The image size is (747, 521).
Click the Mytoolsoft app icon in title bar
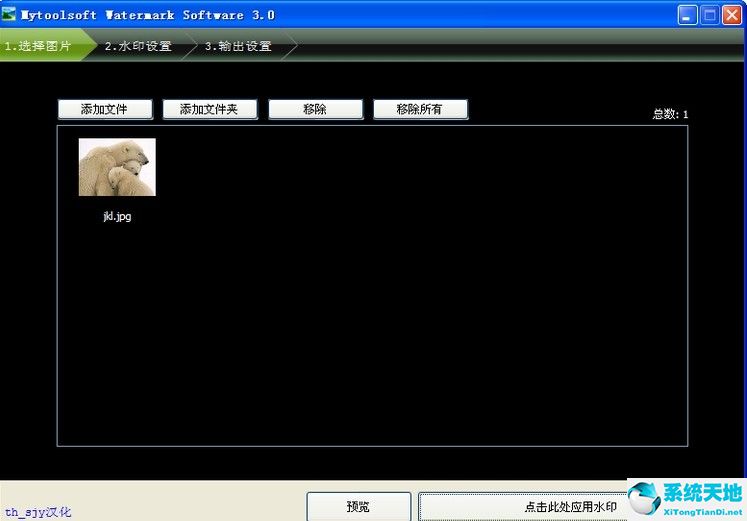(10, 15)
